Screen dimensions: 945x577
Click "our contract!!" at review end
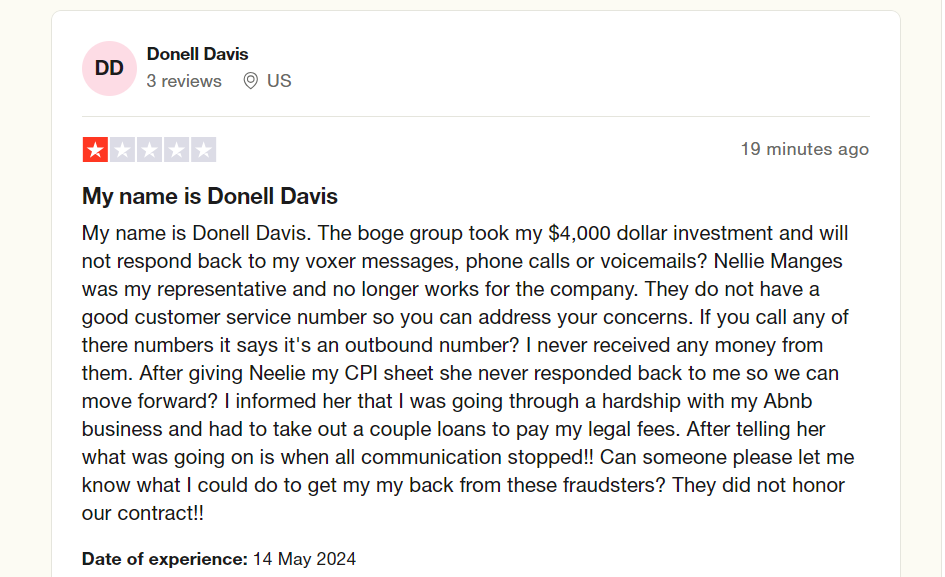(x=143, y=513)
